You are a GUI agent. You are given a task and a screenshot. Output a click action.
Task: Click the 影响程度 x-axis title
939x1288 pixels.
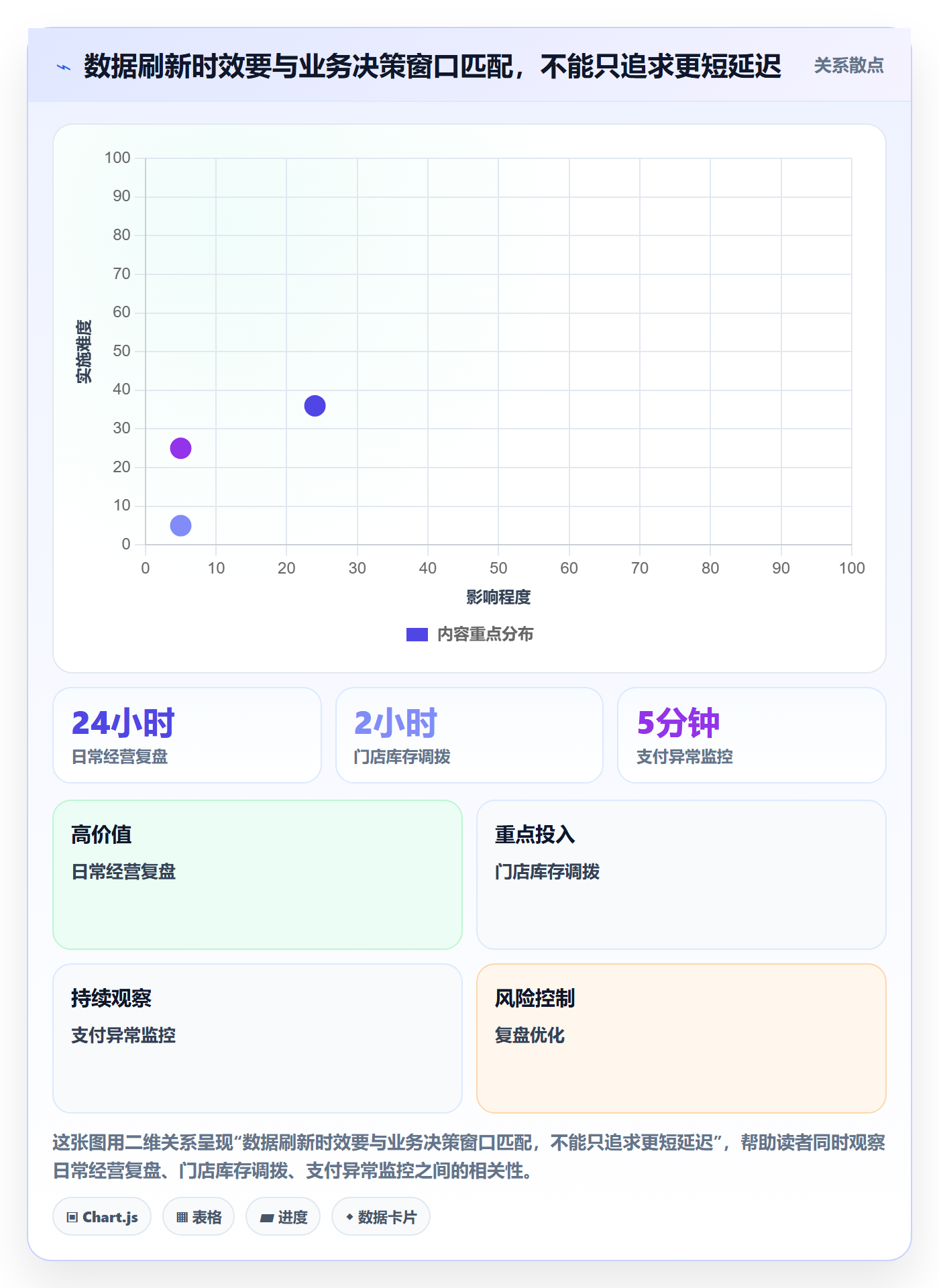(498, 597)
